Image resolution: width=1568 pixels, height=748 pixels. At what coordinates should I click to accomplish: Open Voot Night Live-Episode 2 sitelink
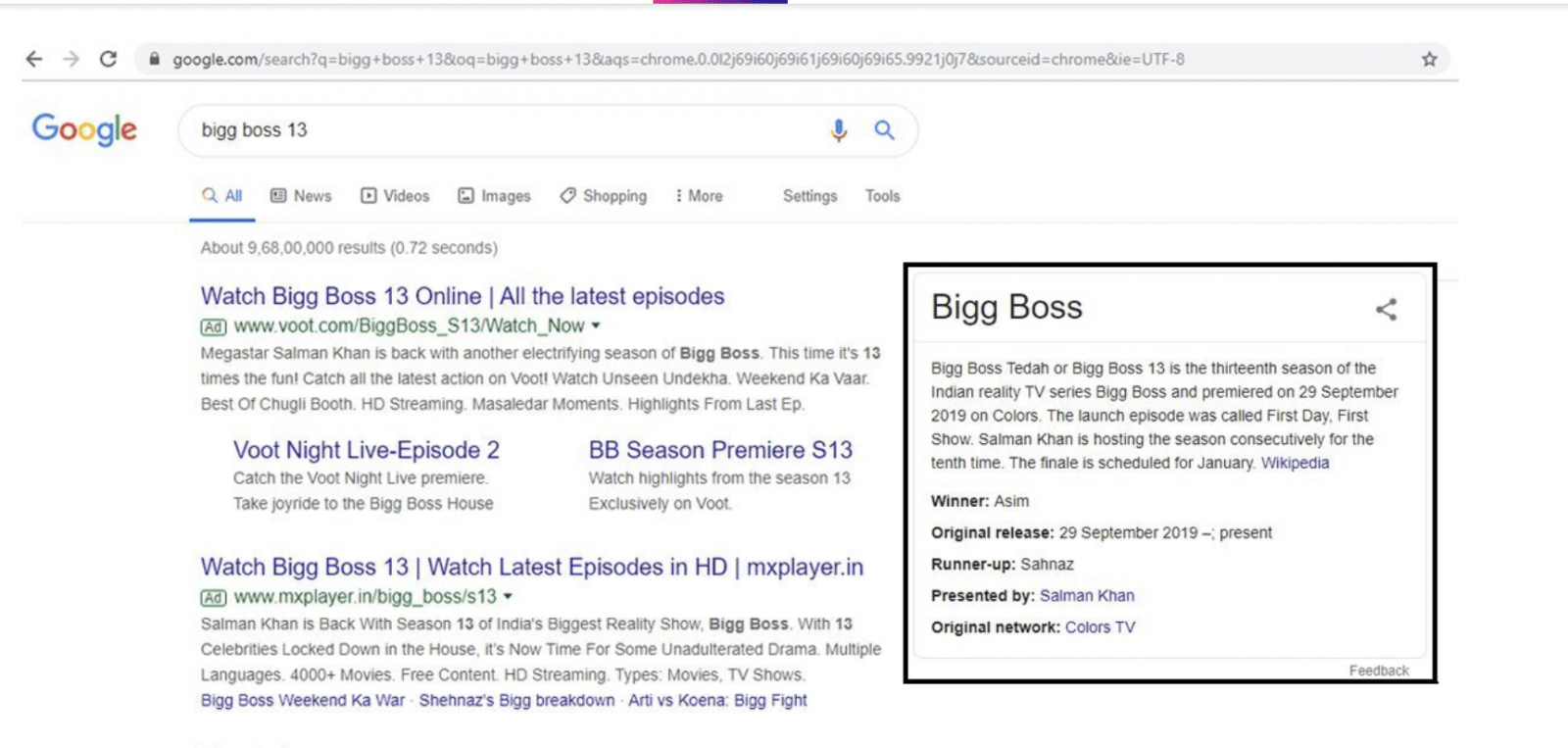tap(367, 450)
